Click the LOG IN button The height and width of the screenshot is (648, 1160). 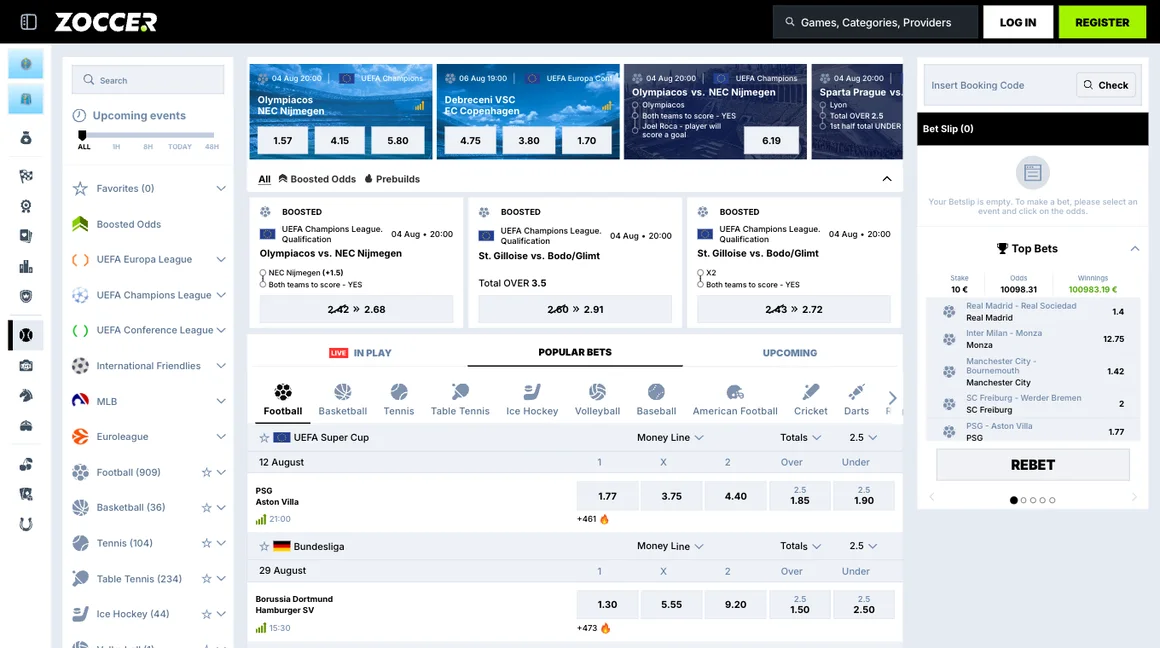click(x=1018, y=22)
